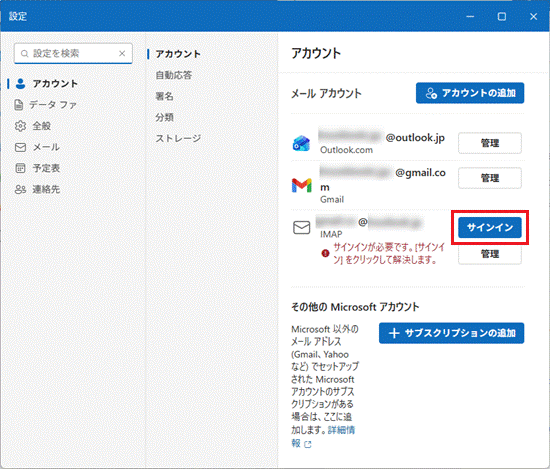Click the メール envelope icon in sidebar
550x469 pixels.
click(20, 147)
